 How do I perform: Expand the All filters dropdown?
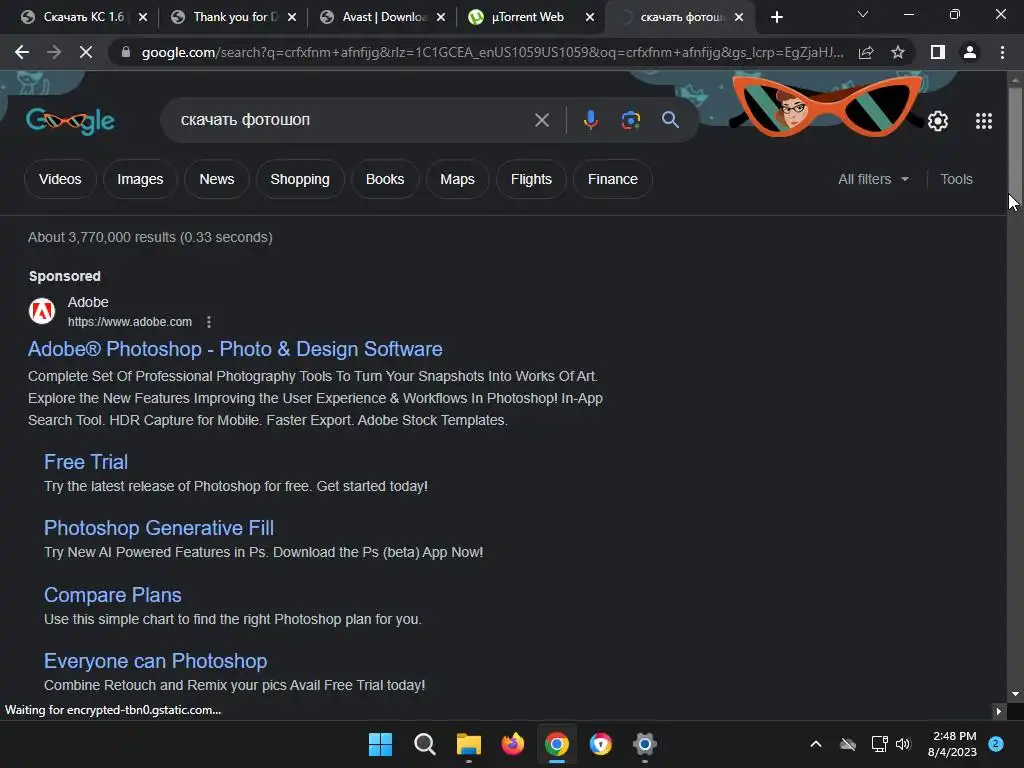[873, 179]
